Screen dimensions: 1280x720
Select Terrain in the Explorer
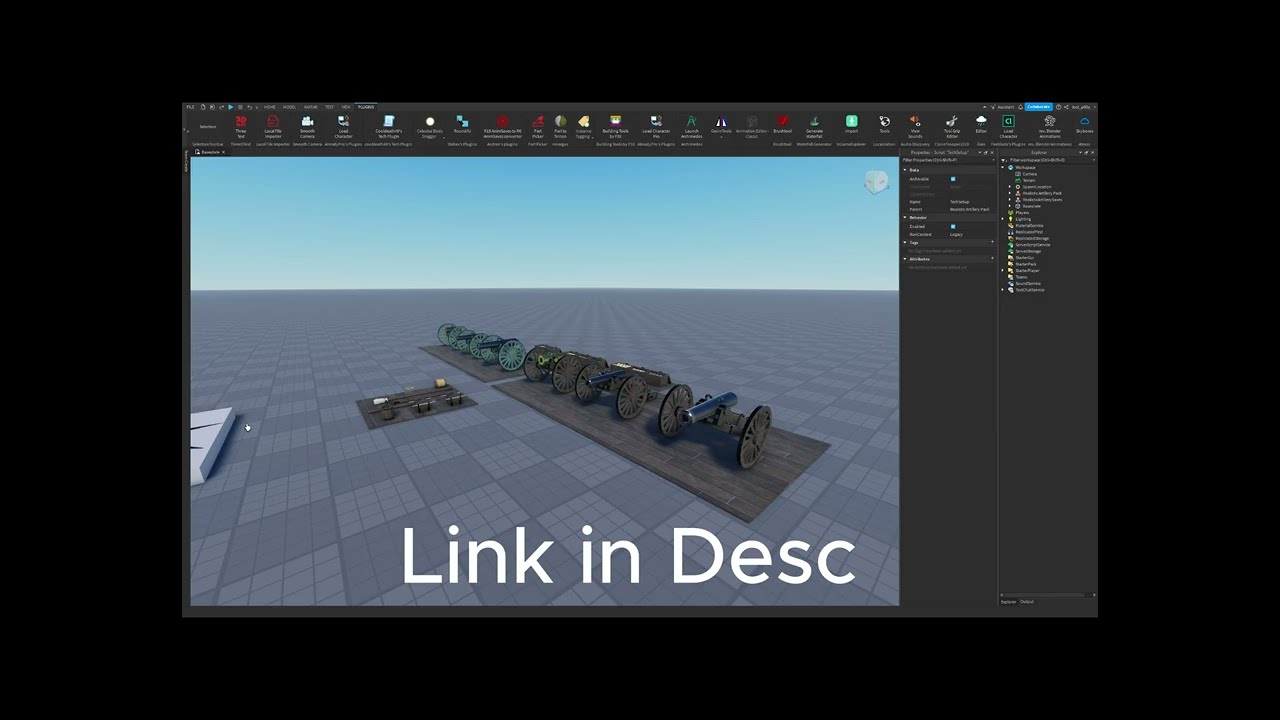(1028, 180)
